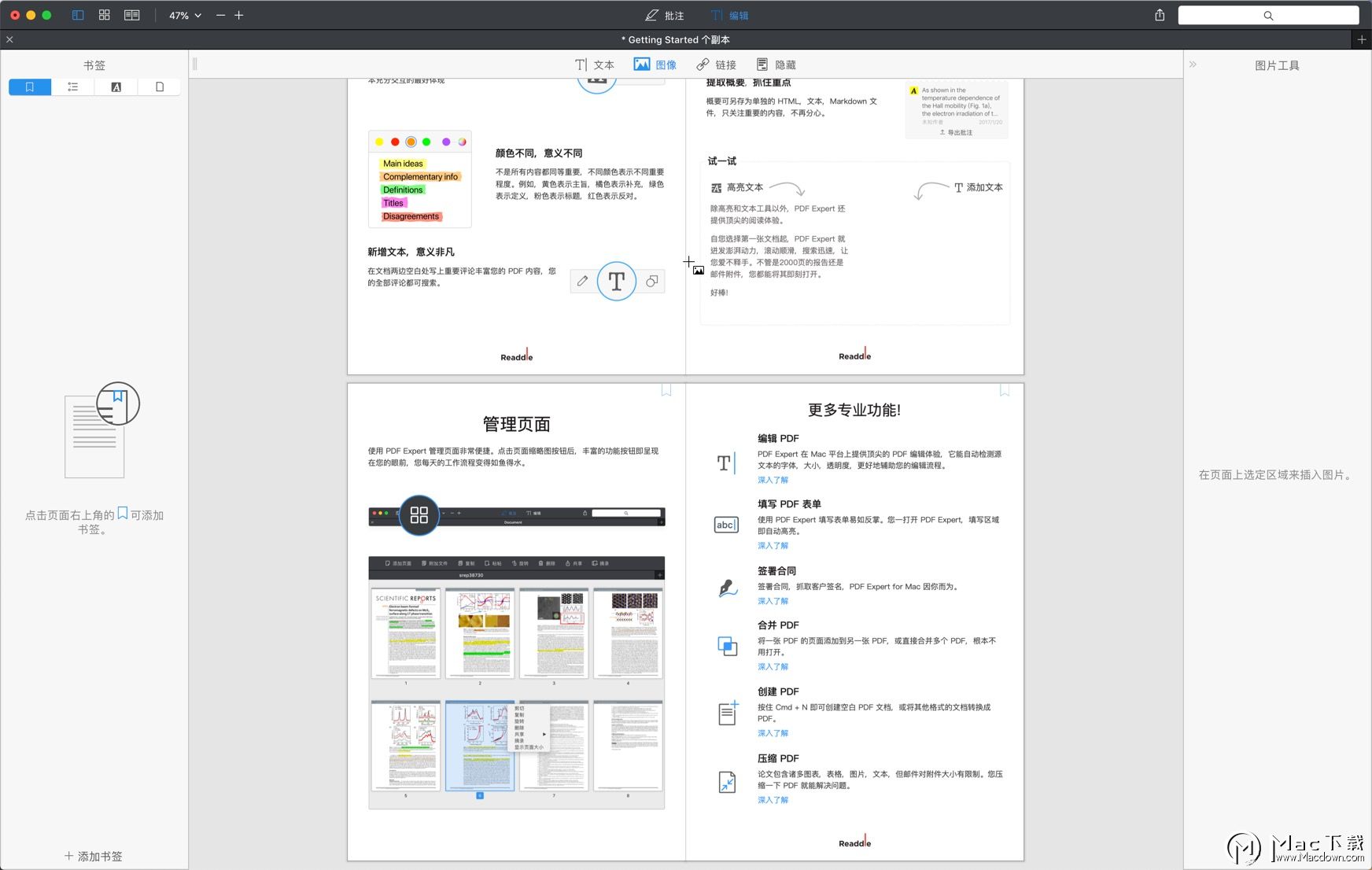1372x870 pixels.
Task: Open 深入了解 link under 编辑 PDF
Action: [x=773, y=480]
